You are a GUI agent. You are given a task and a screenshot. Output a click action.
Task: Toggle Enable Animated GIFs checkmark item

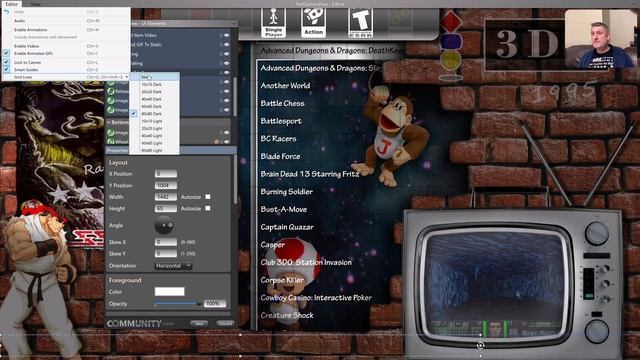[x=65, y=53]
